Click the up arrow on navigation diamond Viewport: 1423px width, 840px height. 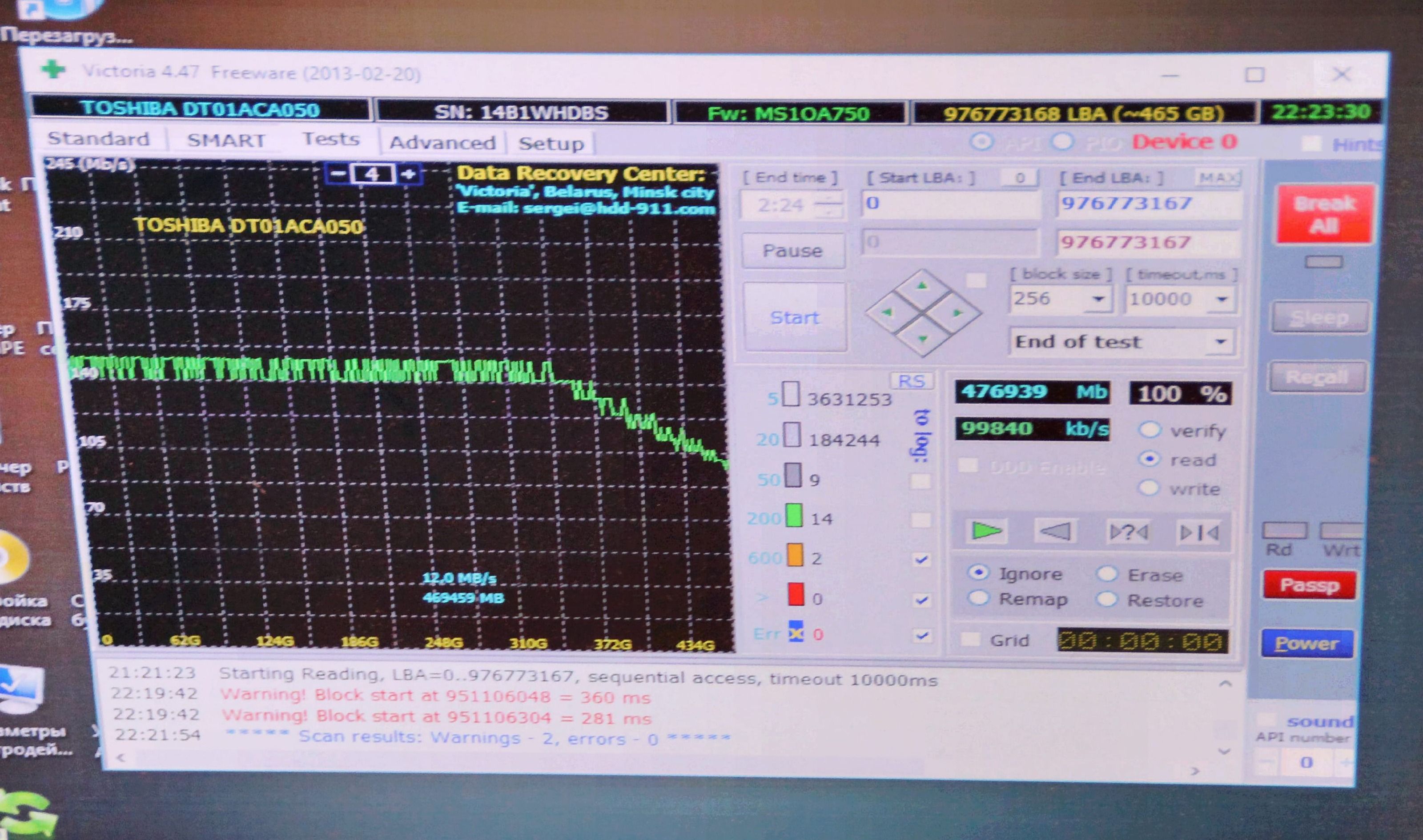pyautogui.click(x=922, y=286)
